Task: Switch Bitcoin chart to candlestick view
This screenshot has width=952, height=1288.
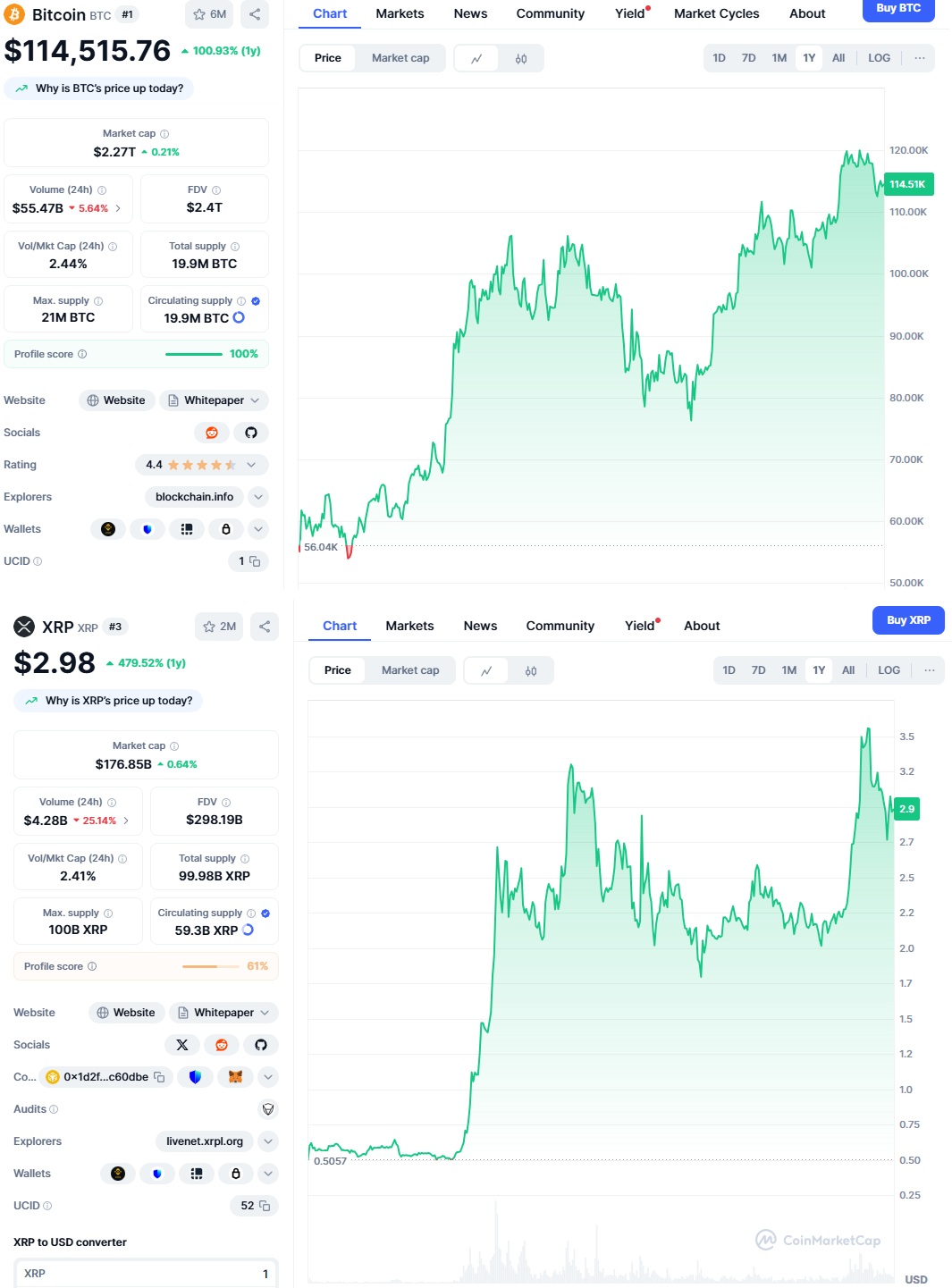Action: [x=521, y=58]
